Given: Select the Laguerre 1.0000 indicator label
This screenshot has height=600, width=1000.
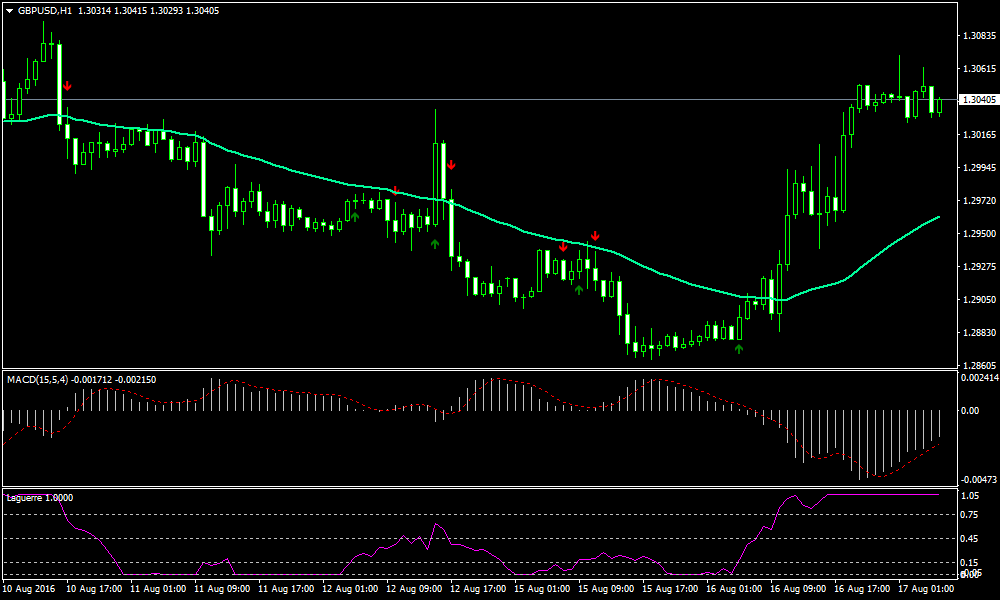Looking at the screenshot, I should tap(39, 497).
